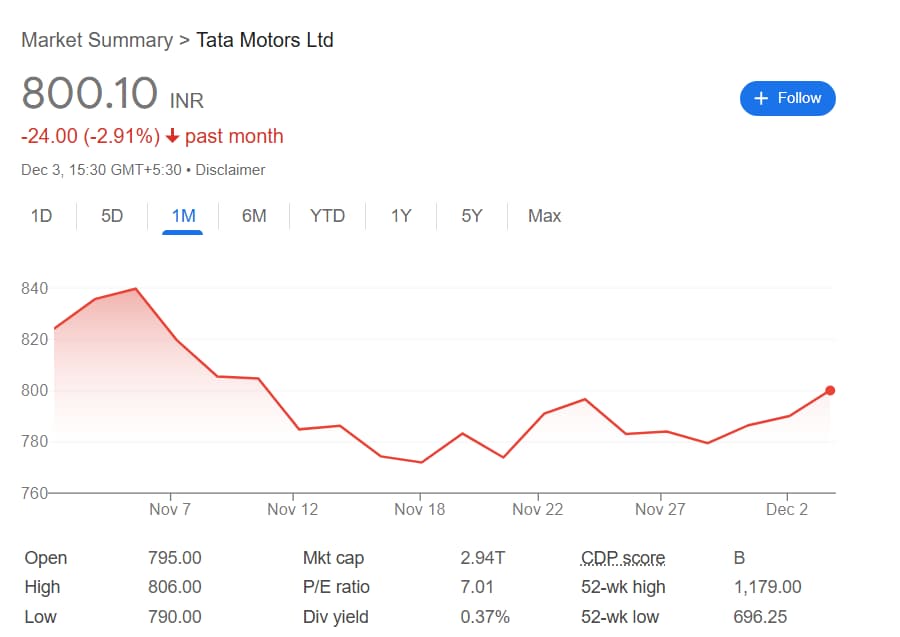The width and height of the screenshot is (900, 637).
Task: Show the Max range chart
Action: pyautogui.click(x=544, y=216)
